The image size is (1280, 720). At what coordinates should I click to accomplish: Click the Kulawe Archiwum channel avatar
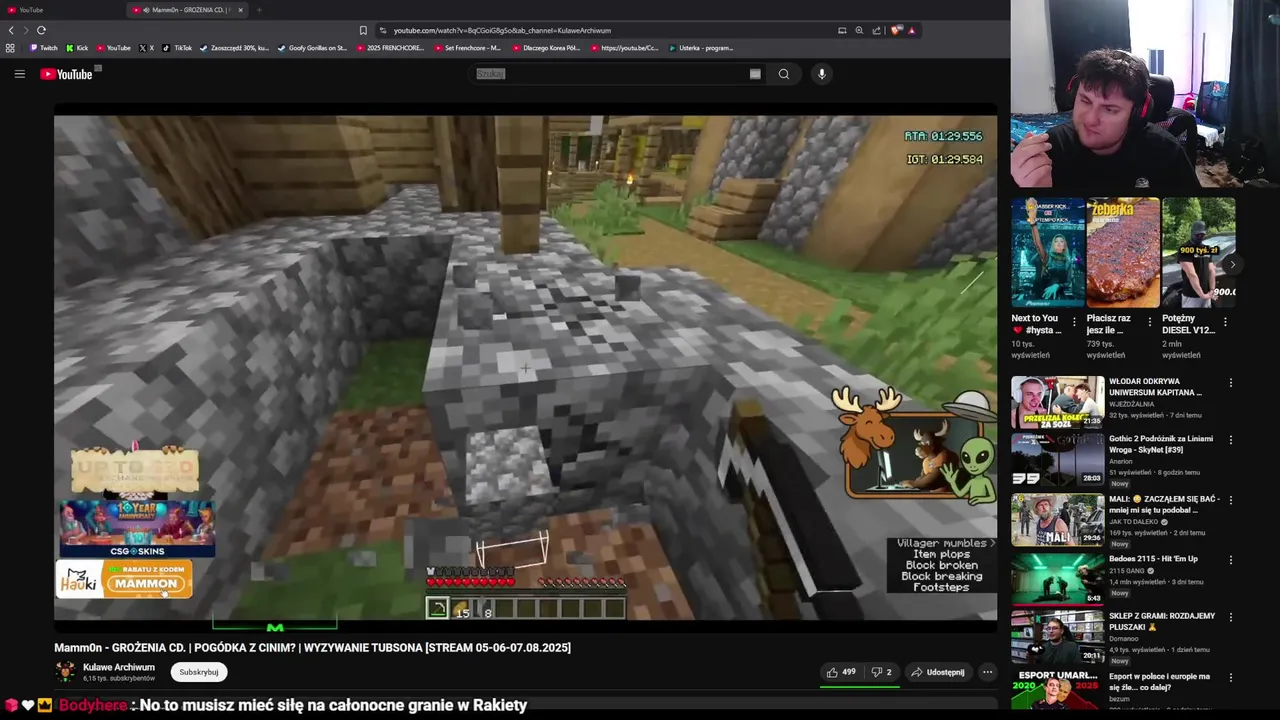click(x=65, y=672)
